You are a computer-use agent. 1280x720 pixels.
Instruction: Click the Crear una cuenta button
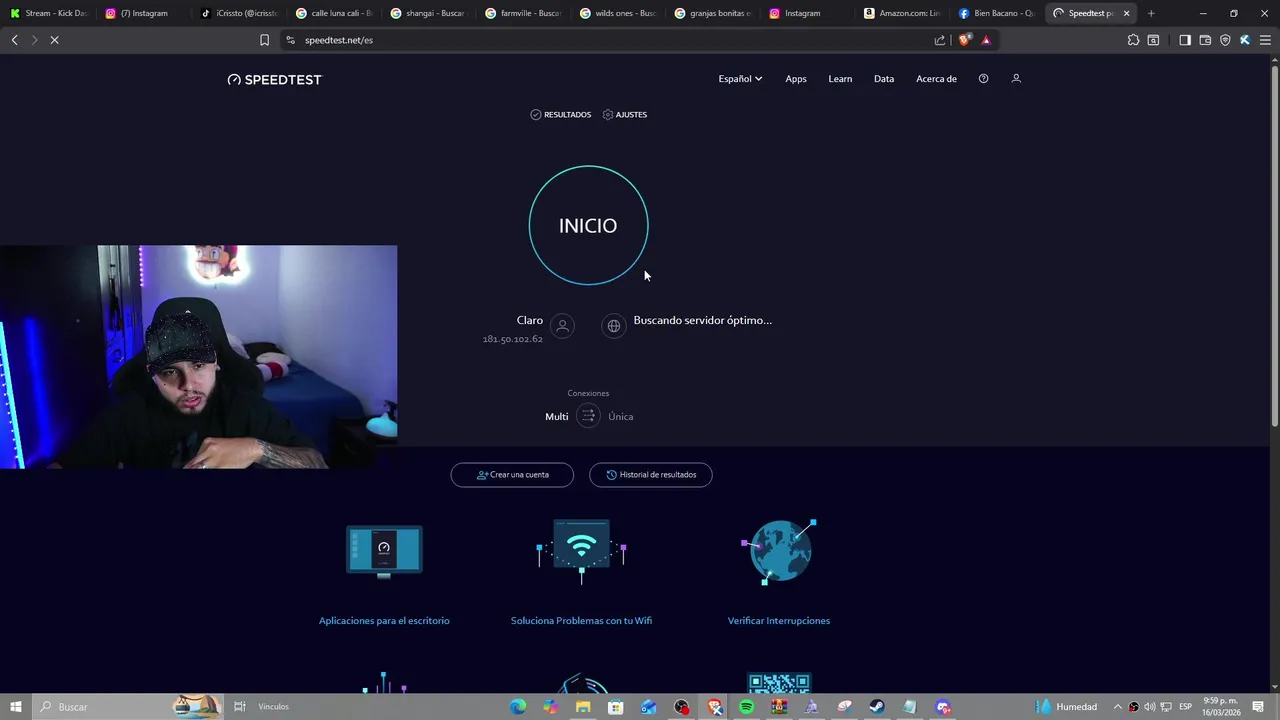coord(512,475)
